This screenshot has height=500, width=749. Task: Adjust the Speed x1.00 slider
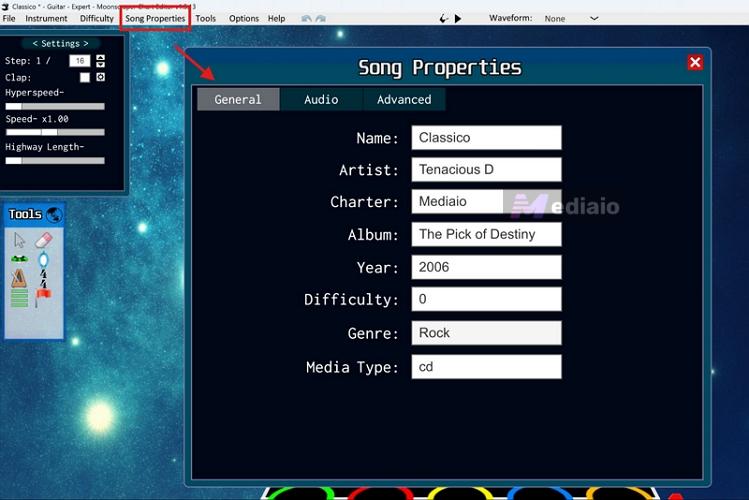pos(55,132)
